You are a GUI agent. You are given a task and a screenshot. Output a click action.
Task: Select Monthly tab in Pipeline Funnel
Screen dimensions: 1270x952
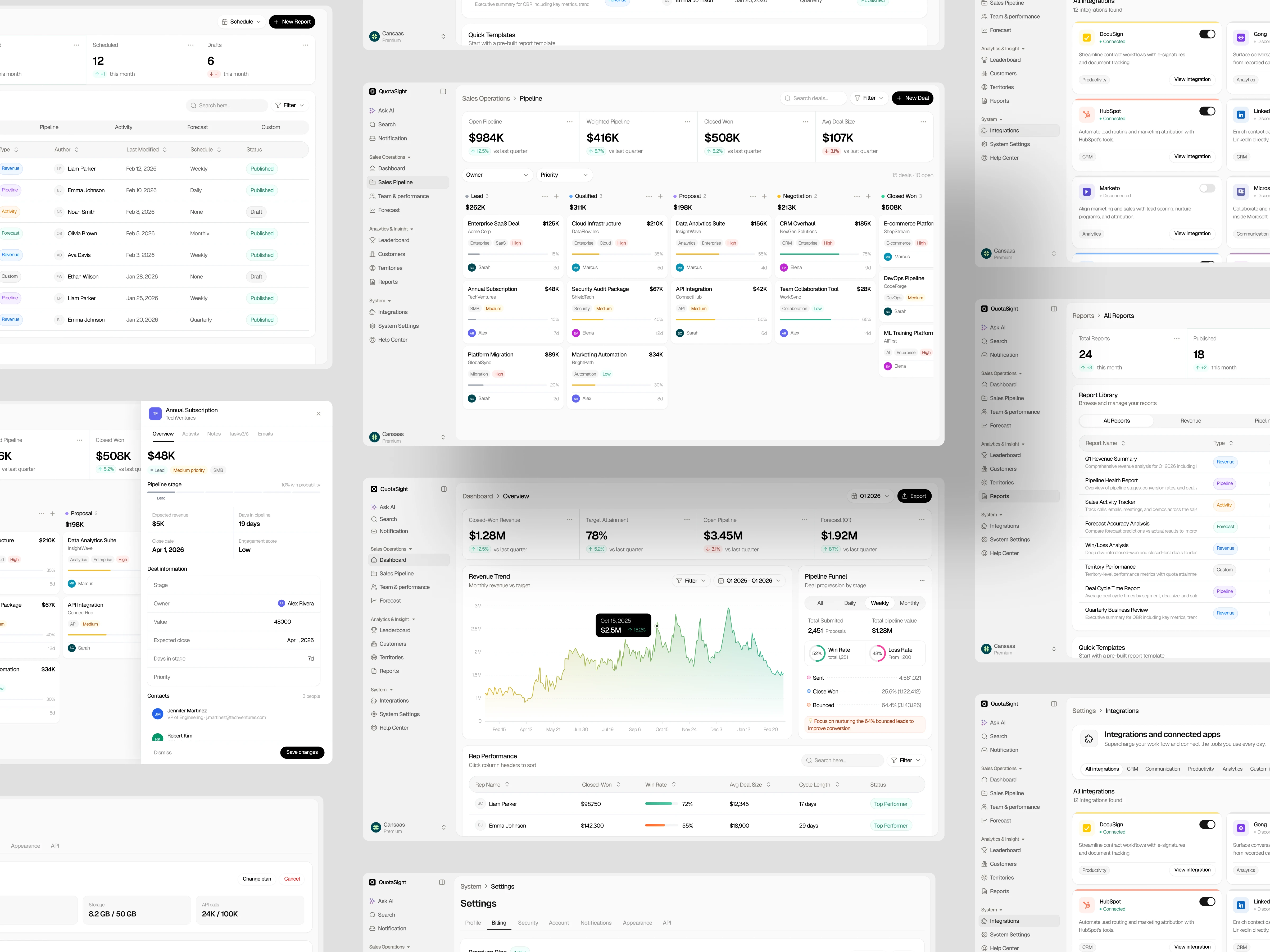909,603
